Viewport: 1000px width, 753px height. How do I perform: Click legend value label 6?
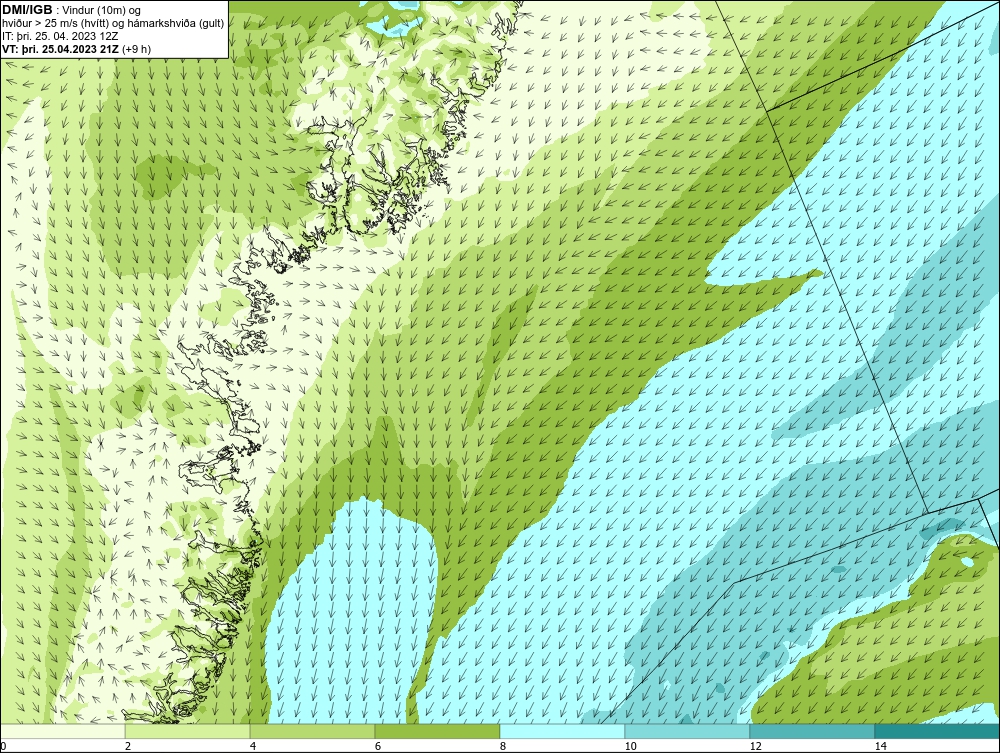(x=378, y=746)
